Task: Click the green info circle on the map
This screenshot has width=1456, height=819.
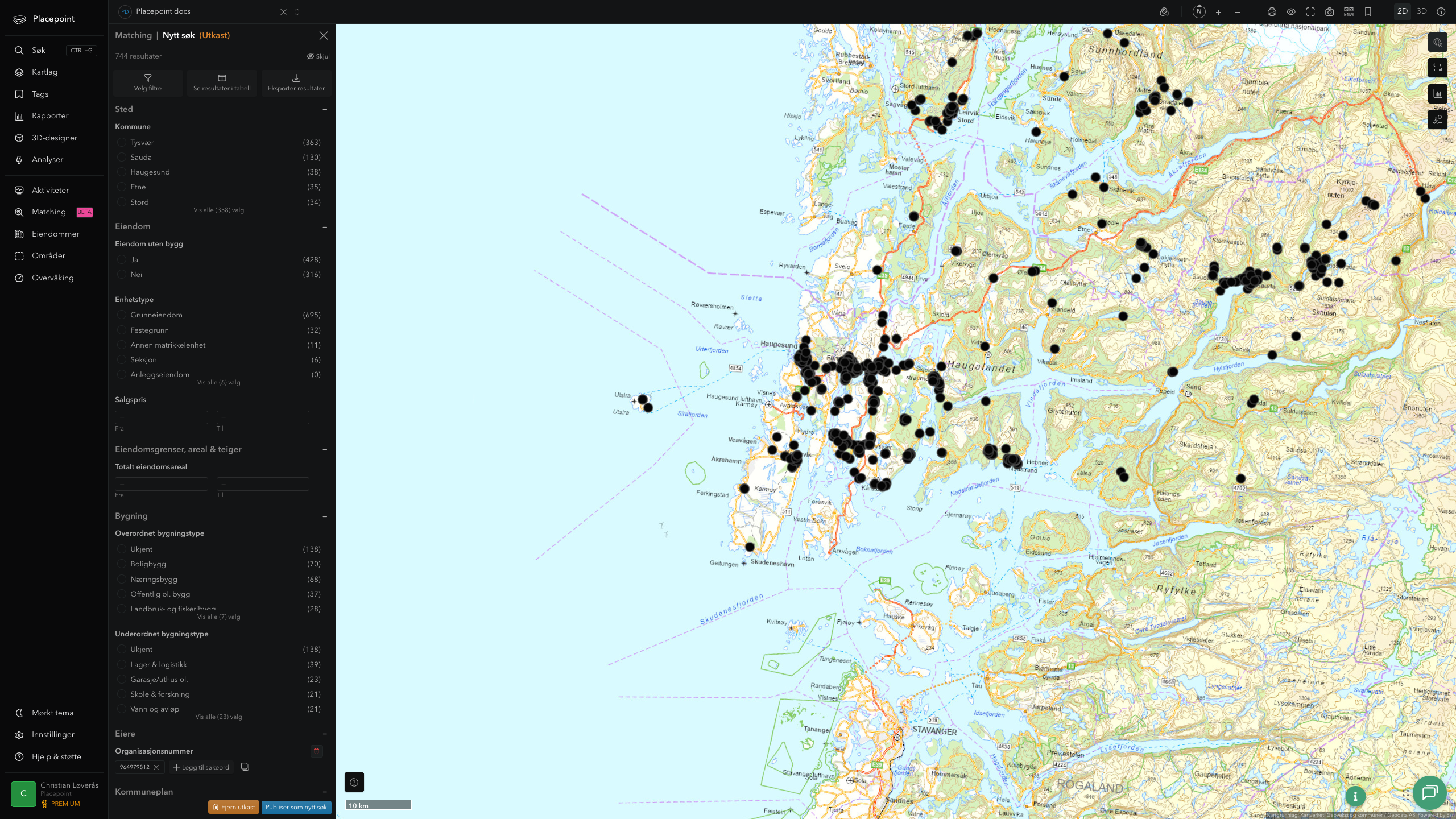Action: pos(1355,796)
